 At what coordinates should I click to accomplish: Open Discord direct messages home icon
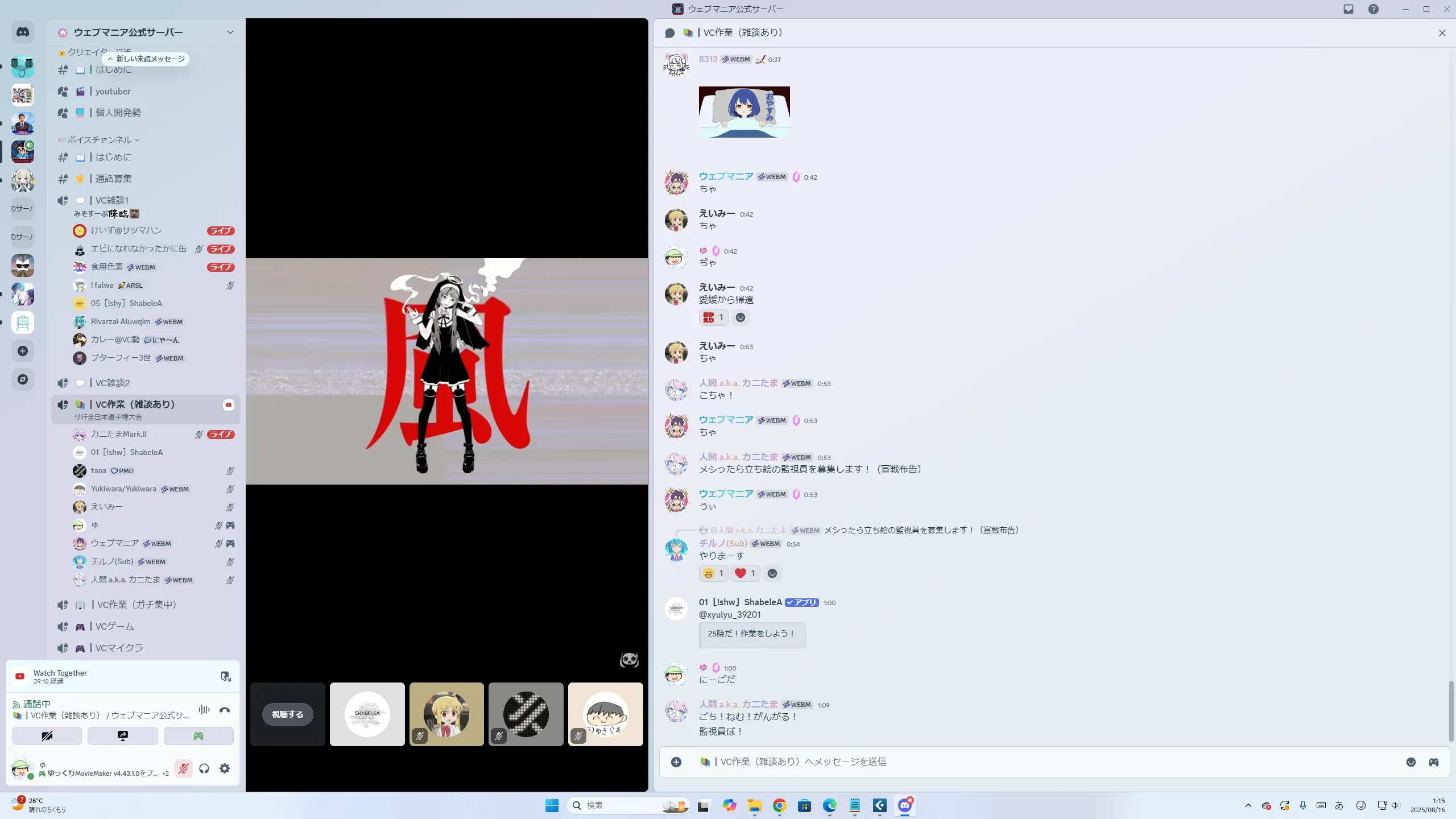23,32
